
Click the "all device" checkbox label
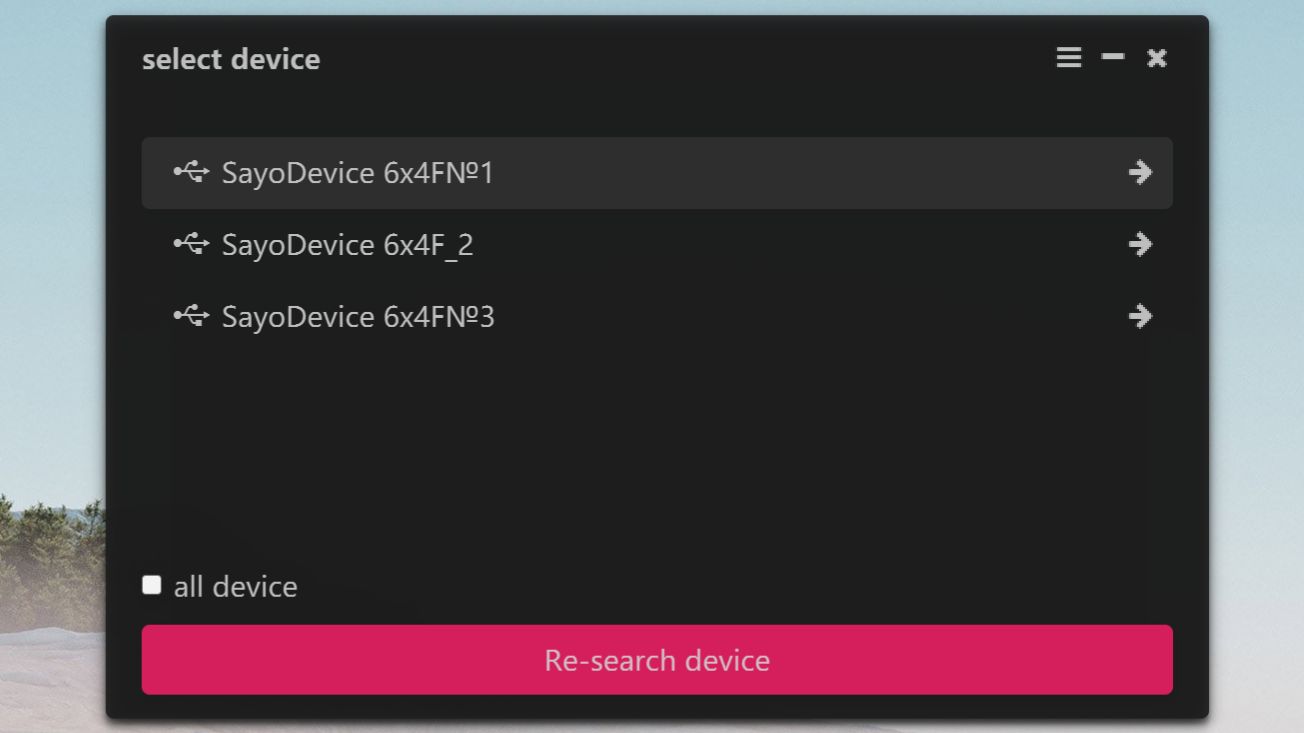[235, 587]
